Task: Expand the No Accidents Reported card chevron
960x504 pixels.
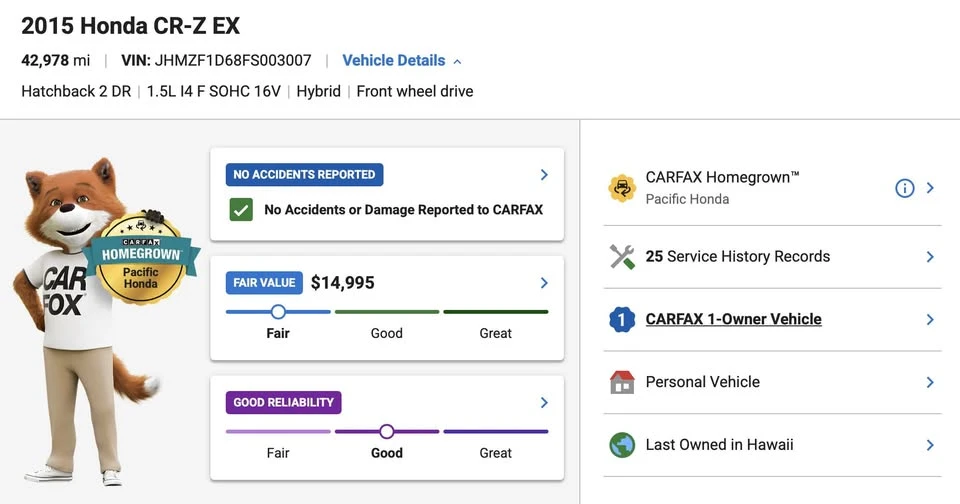Action: tap(544, 175)
